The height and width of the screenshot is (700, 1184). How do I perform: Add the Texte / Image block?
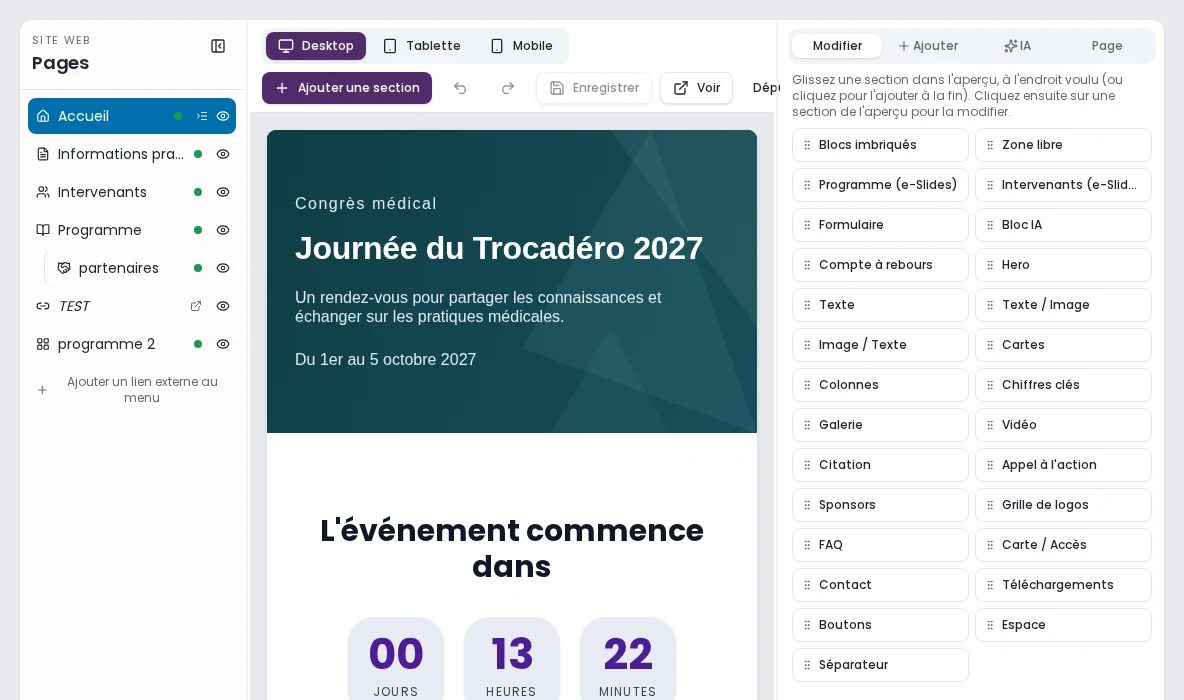coord(1063,305)
